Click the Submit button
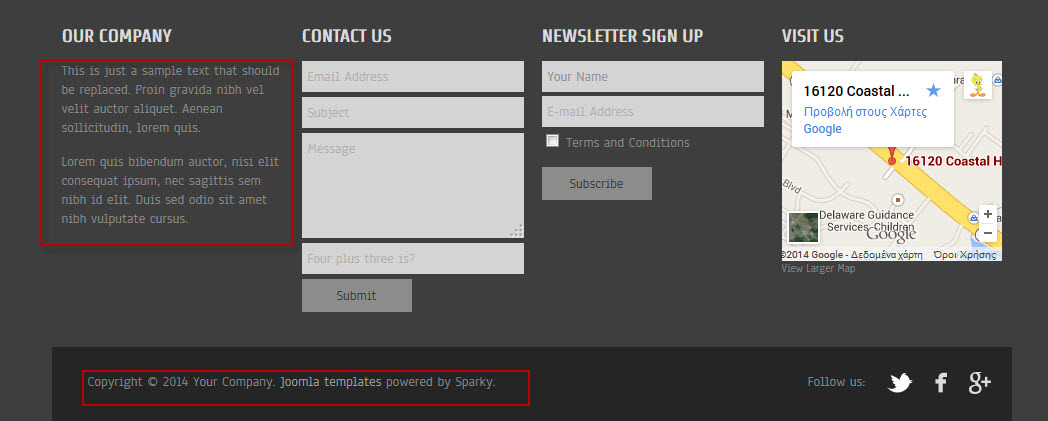The image size is (1048, 421). (357, 295)
